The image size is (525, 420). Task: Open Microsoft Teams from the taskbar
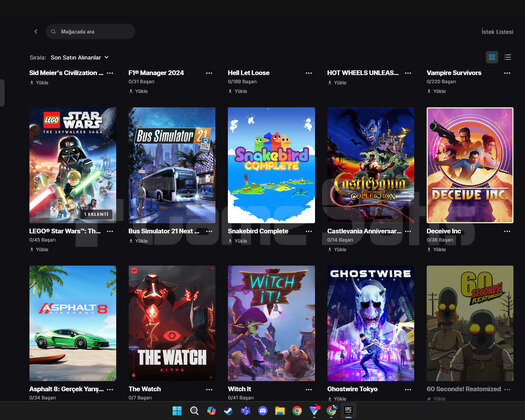coord(245,411)
